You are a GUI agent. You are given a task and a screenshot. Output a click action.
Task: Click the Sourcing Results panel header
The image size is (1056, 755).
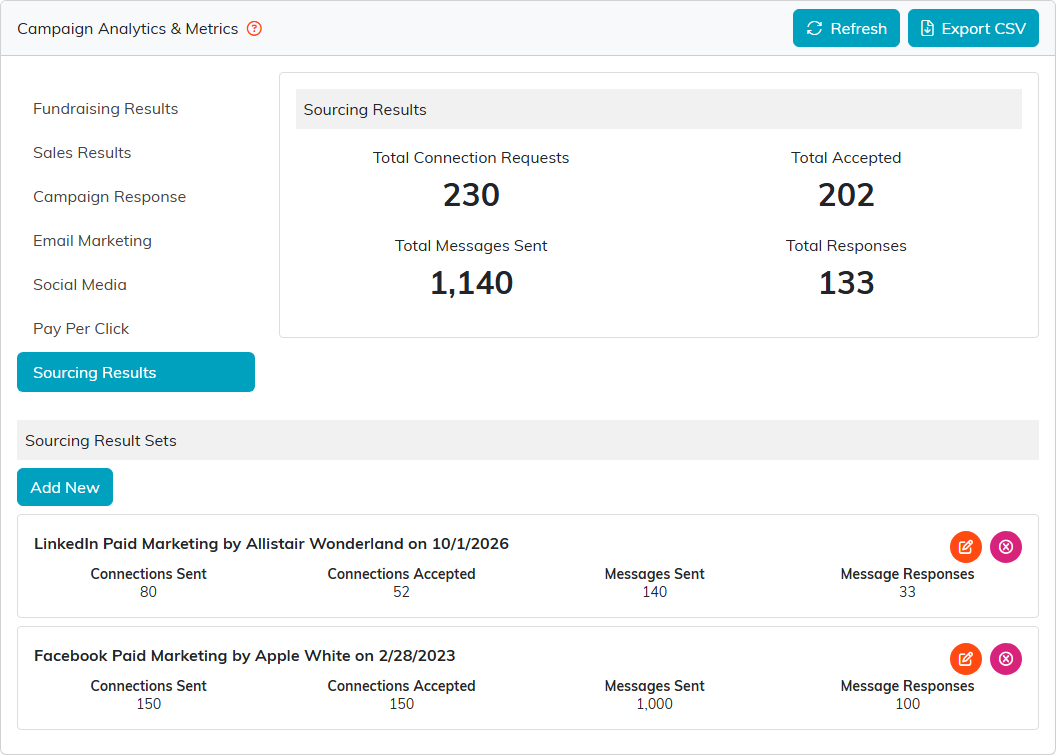pyautogui.click(x=659, y=109)
